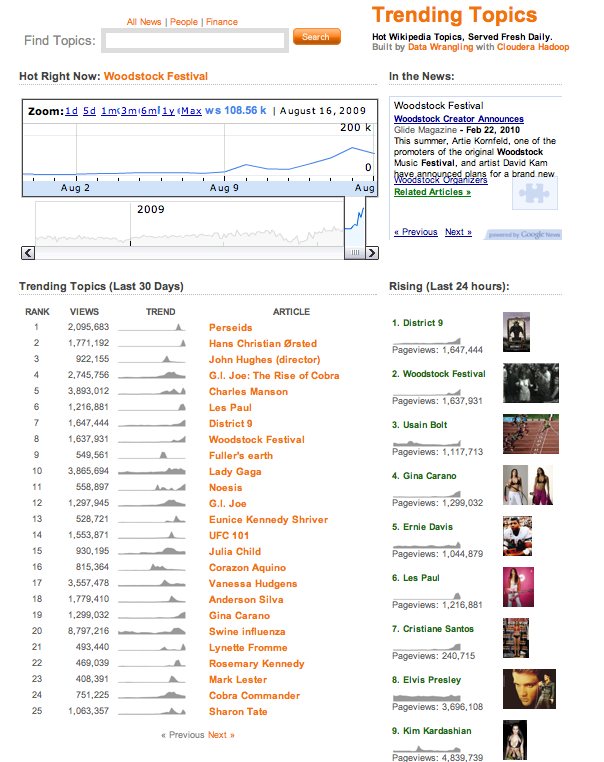
Task: Click the chart scroll left arrow
Action: (x=28, y=253)
